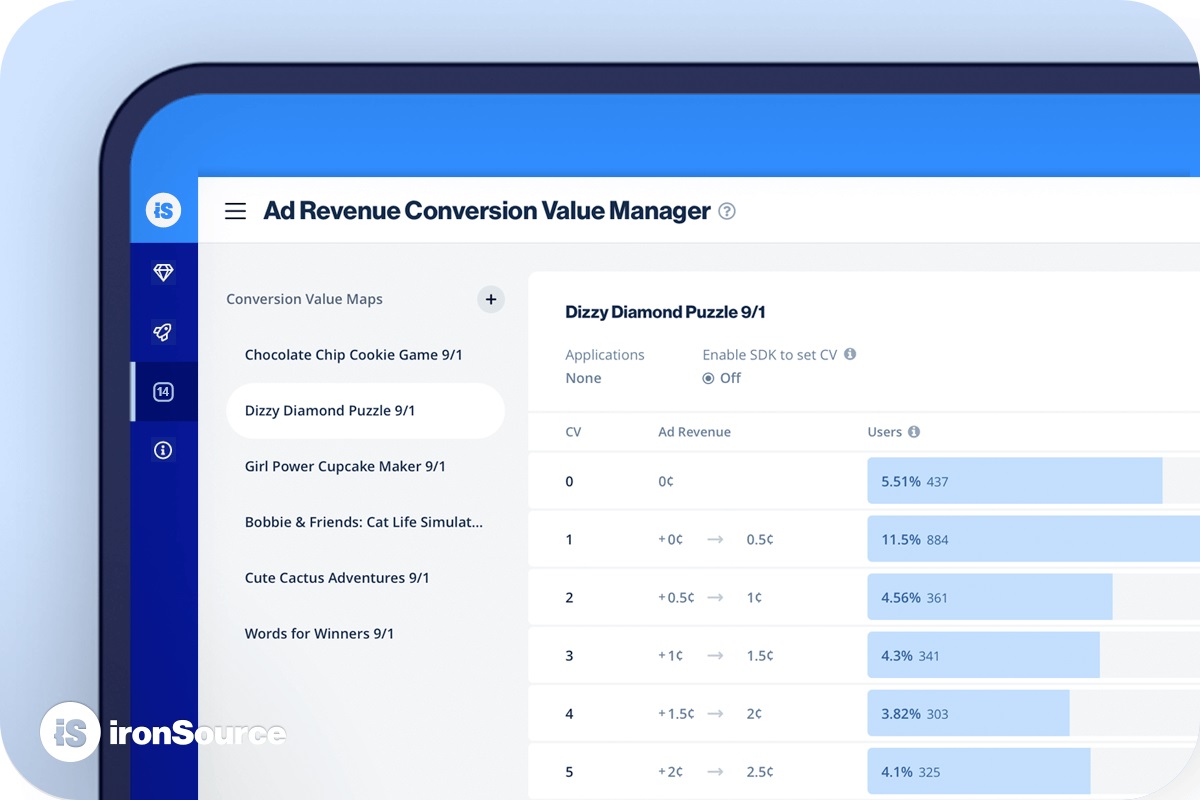
Task: Click info icon beside Enable SDK label
Action: [x=850, y=354]
